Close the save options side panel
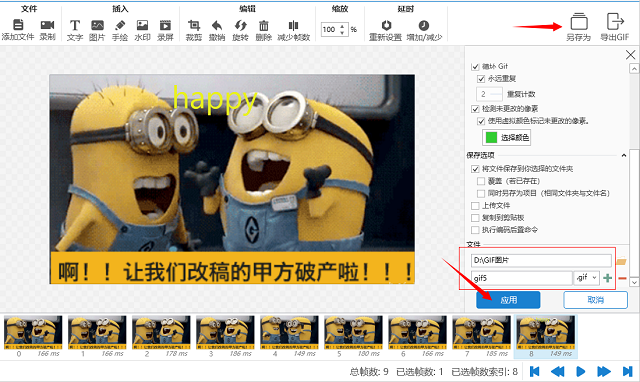640x382 pixels. point(630,55)
